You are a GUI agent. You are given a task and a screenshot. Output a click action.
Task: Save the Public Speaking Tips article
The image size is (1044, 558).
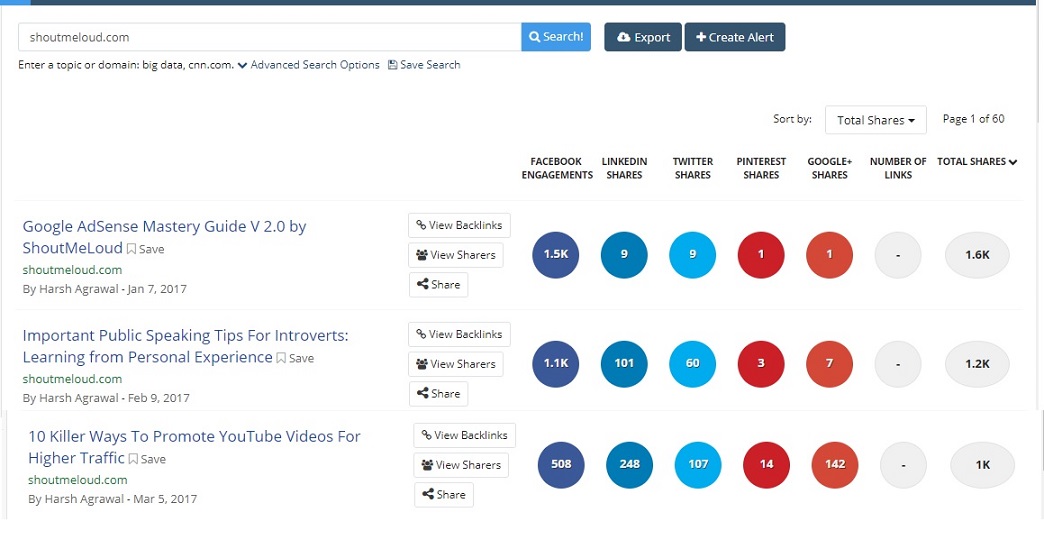point(295,358)
